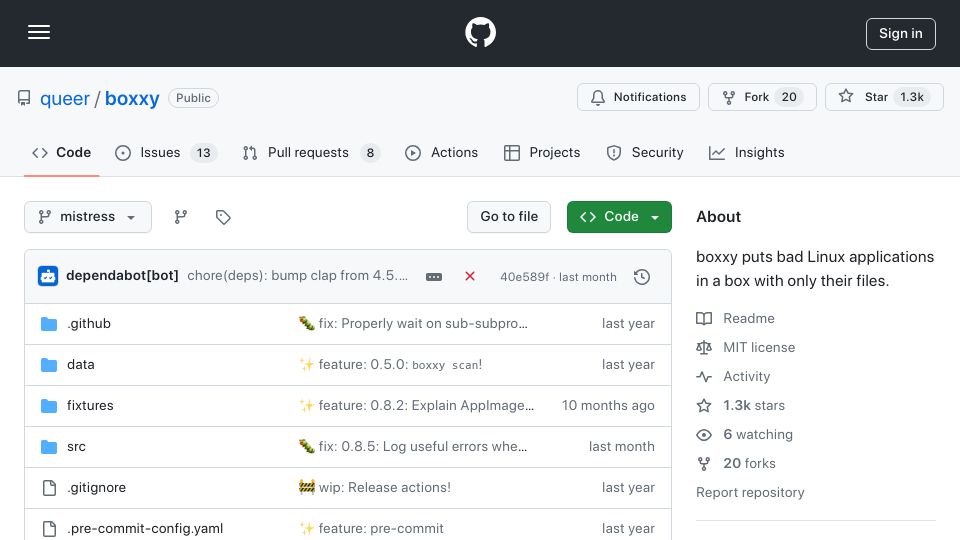Switch to the Insights tab
Viewport: 960px width, 540px height.
click(x=746, y=152)
